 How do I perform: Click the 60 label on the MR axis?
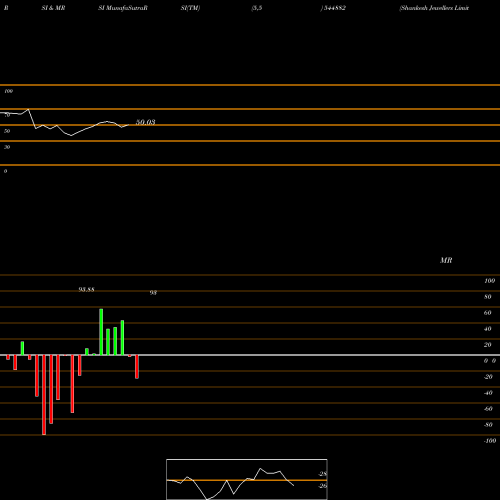487,313
